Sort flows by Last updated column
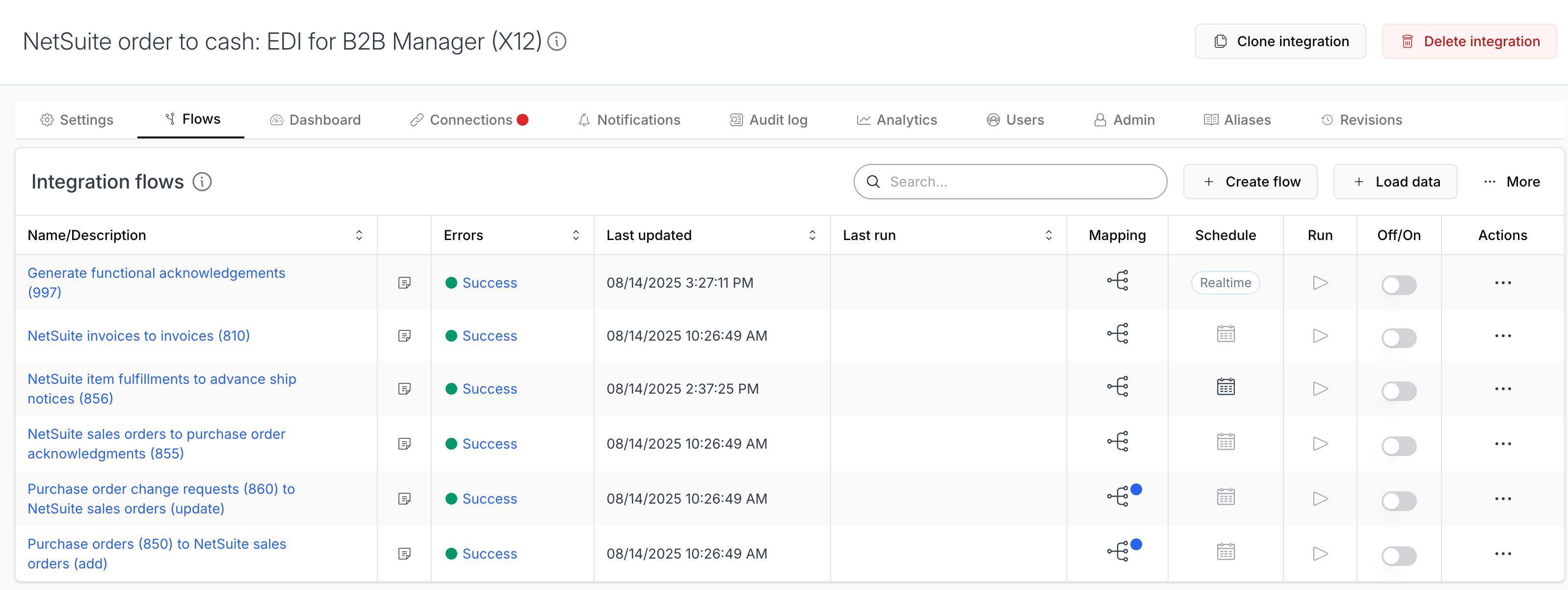Viewport: 1568px width, 590px height. (x=812, y=235)
